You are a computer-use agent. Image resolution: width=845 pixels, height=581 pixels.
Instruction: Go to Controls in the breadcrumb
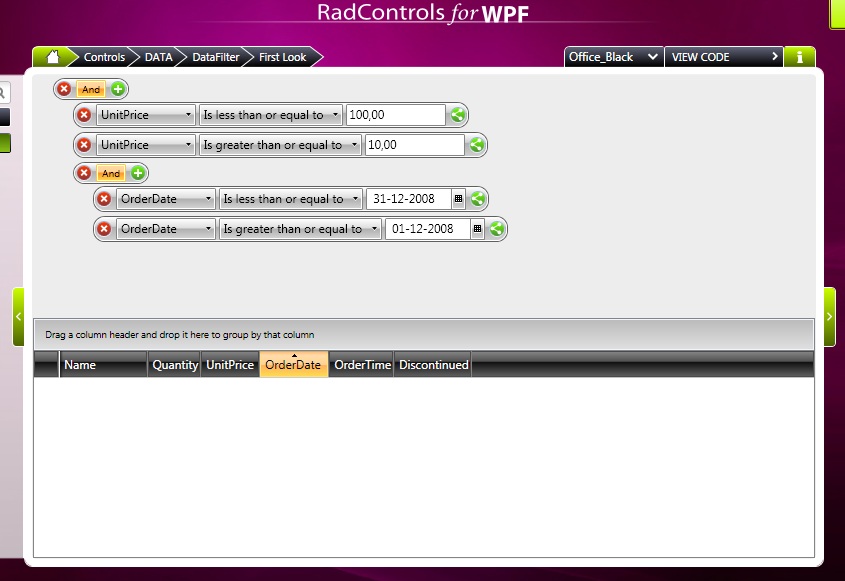(x=104, y=57)
